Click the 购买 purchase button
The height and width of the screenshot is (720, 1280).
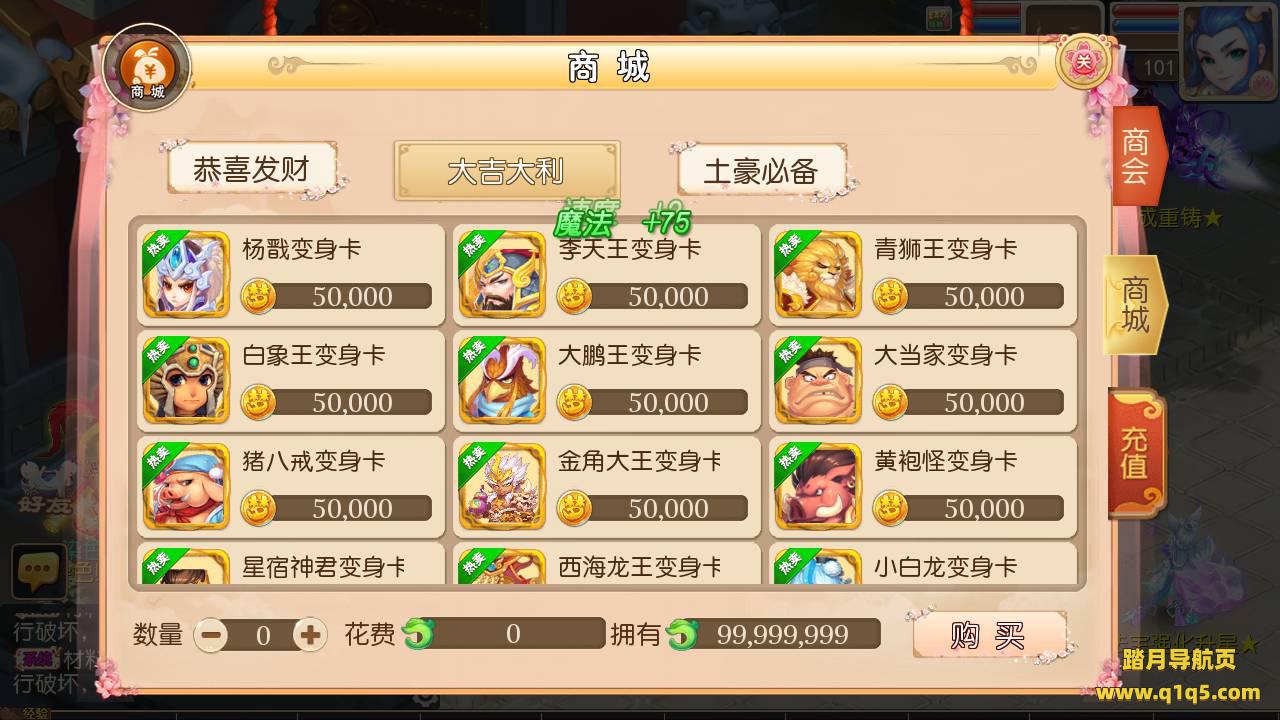[x=989, y=635]
